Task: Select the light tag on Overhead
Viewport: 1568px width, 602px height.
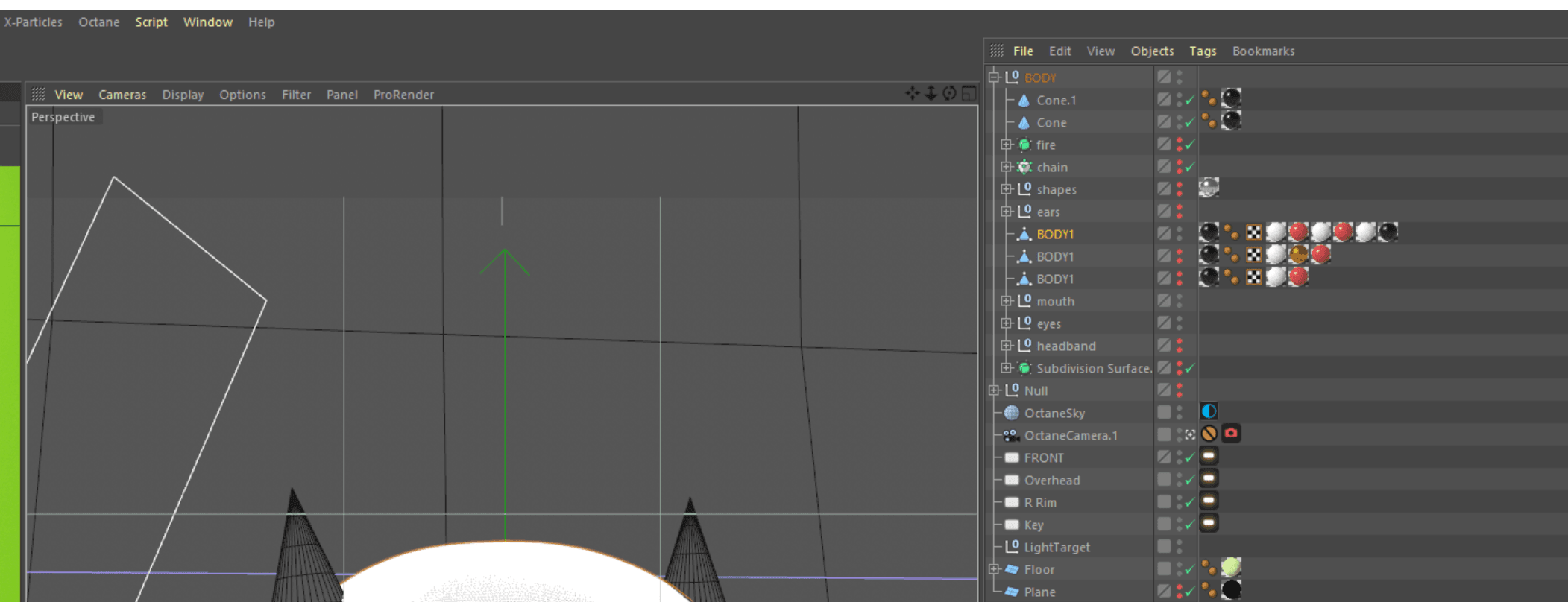Action: (1209, 478)
